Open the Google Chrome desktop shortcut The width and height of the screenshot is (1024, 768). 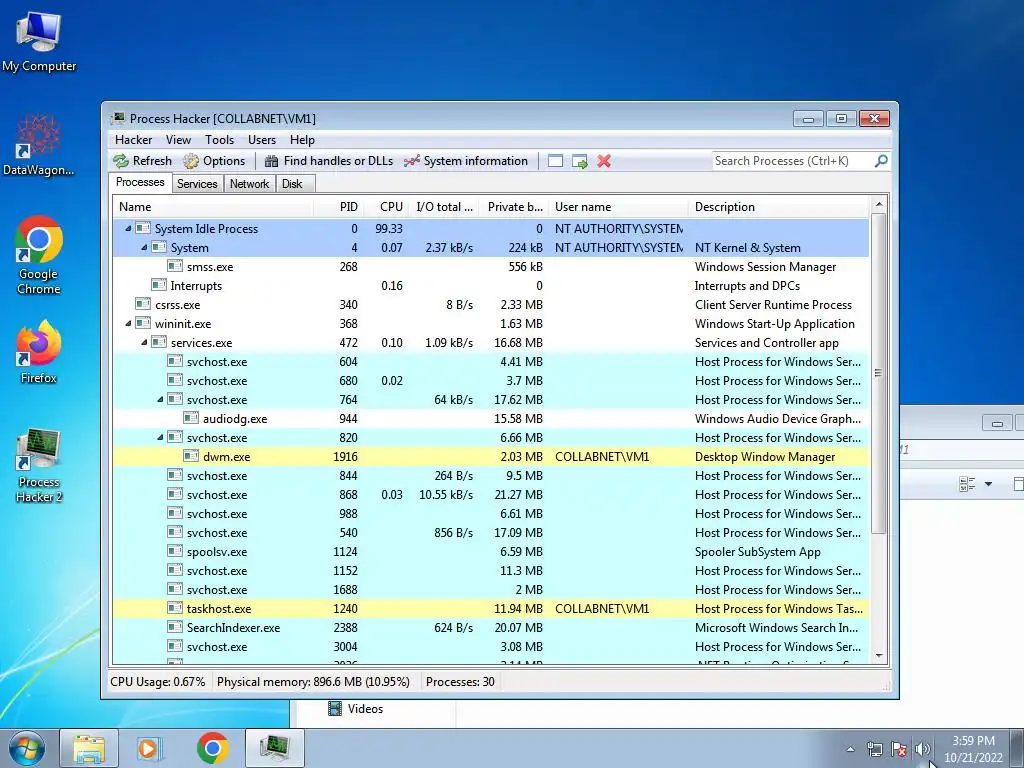[39, 255]
